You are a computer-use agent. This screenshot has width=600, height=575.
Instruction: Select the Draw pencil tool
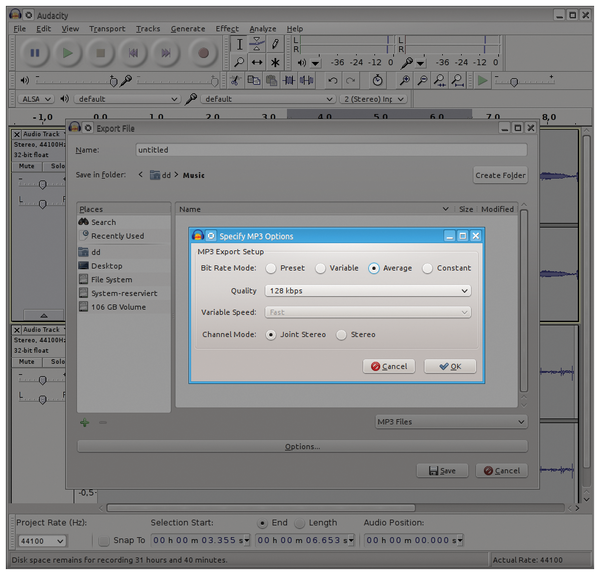tap(275, 44)
